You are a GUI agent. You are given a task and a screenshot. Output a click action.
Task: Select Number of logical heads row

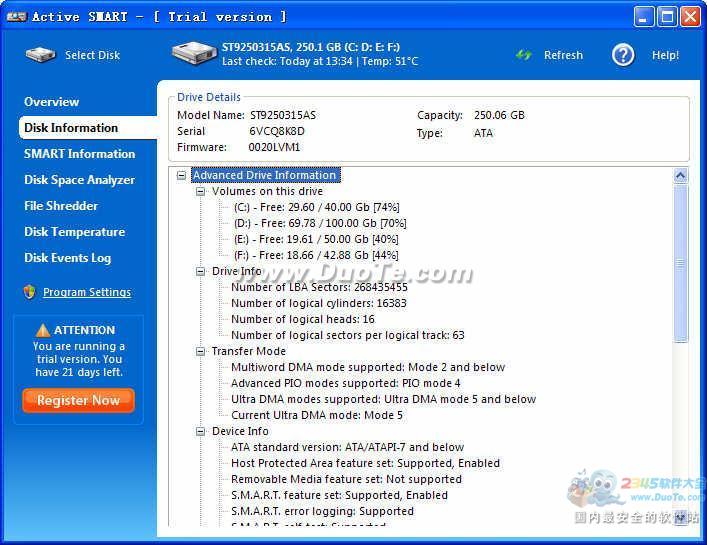[303, 319]
